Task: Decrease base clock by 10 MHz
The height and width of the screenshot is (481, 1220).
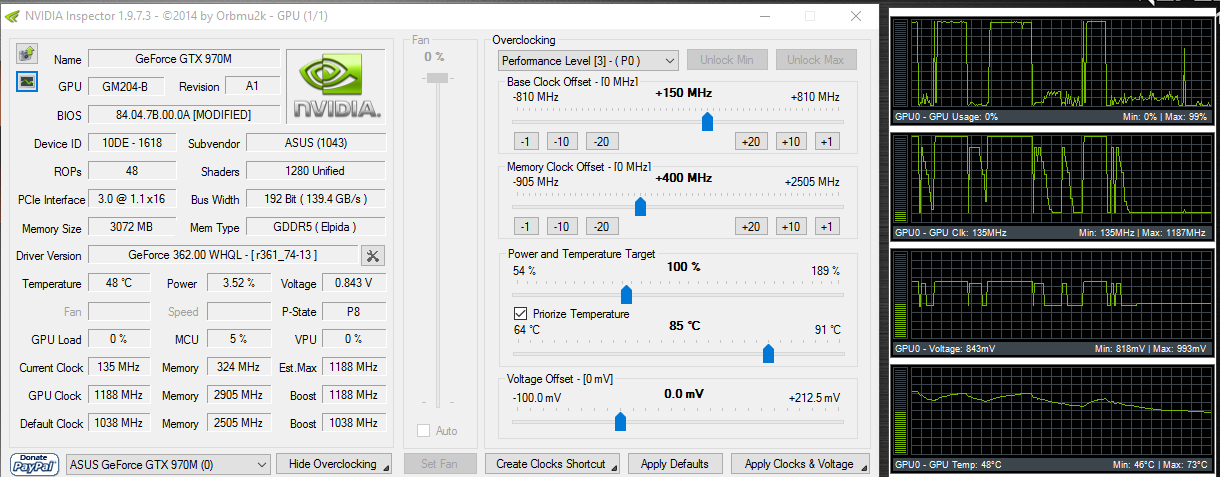Action: 562,142
